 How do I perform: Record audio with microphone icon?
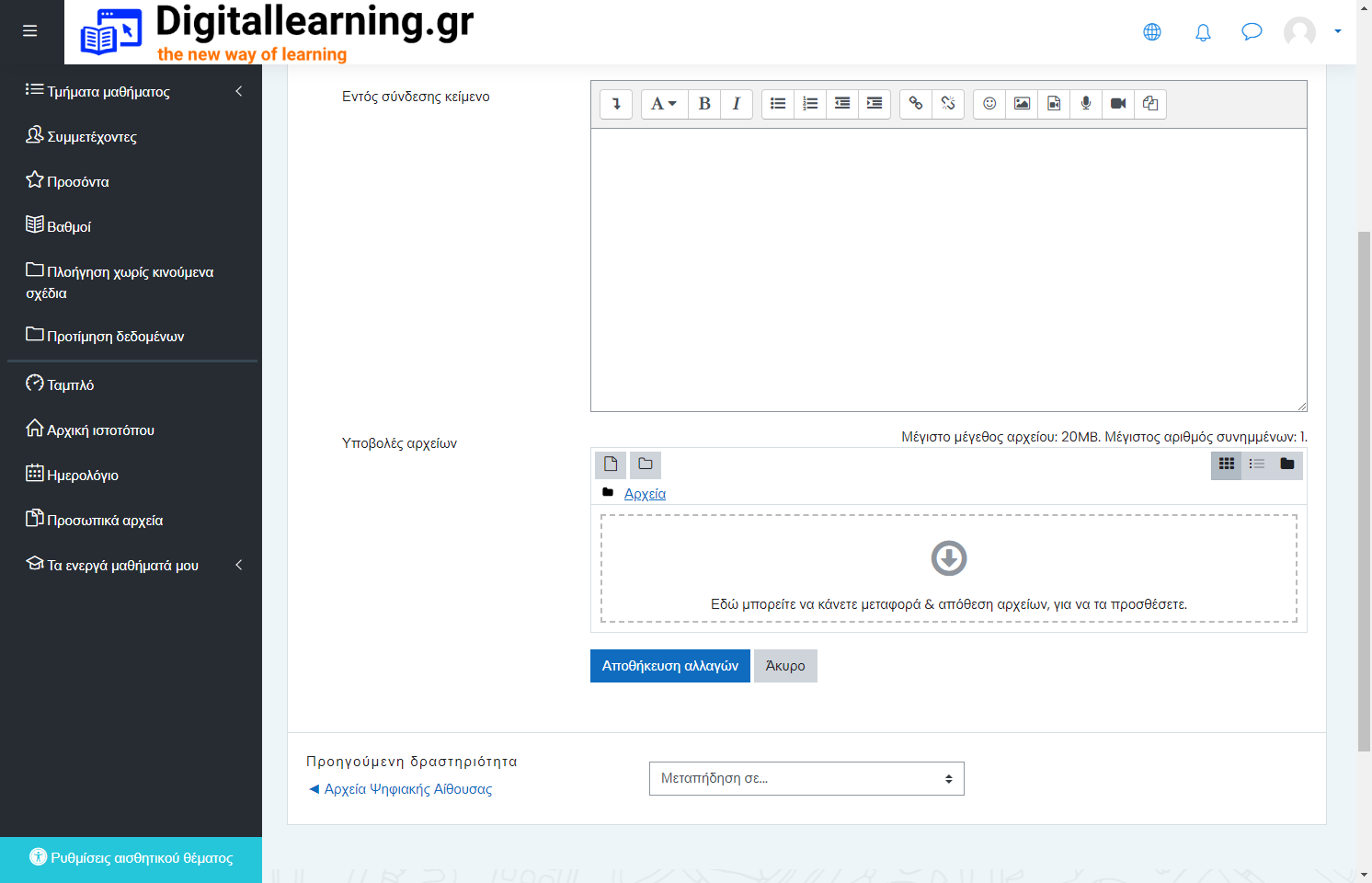(x=1086, y=104)
